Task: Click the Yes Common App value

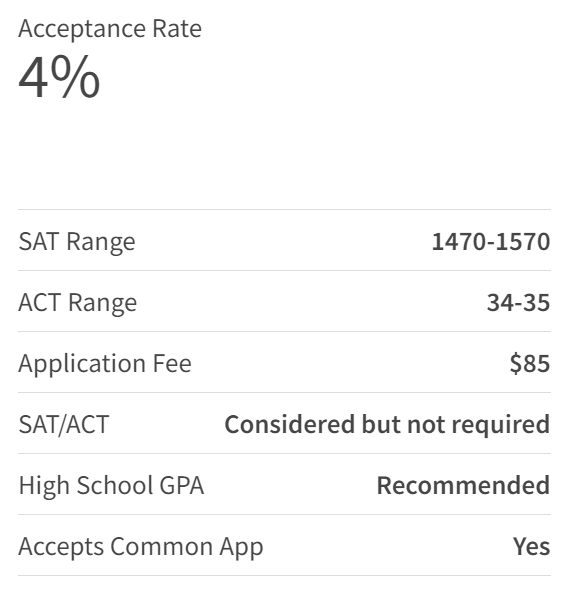Action: [531, 547]
